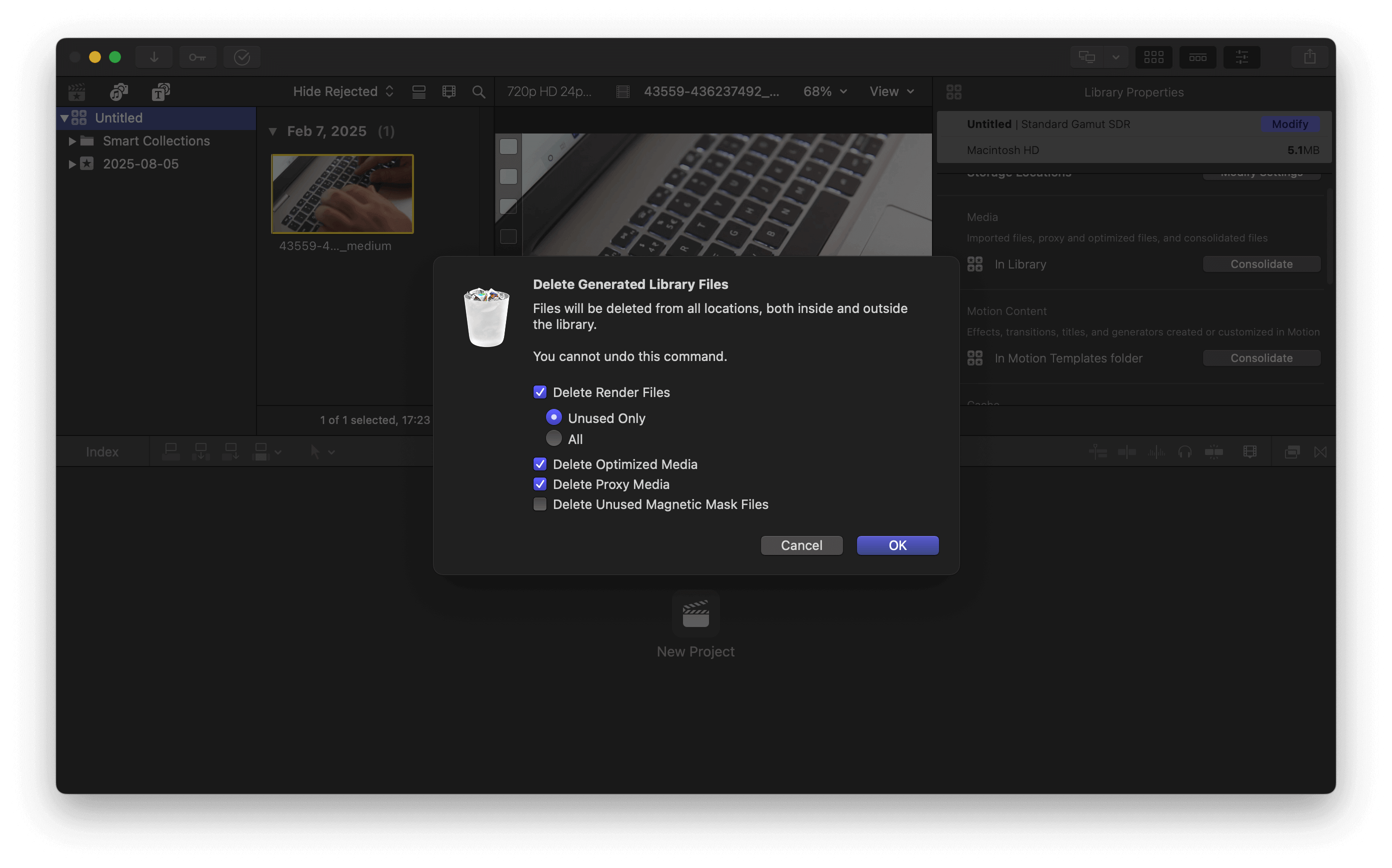Switch browser to filmstrip view icon

pos(448,92)
